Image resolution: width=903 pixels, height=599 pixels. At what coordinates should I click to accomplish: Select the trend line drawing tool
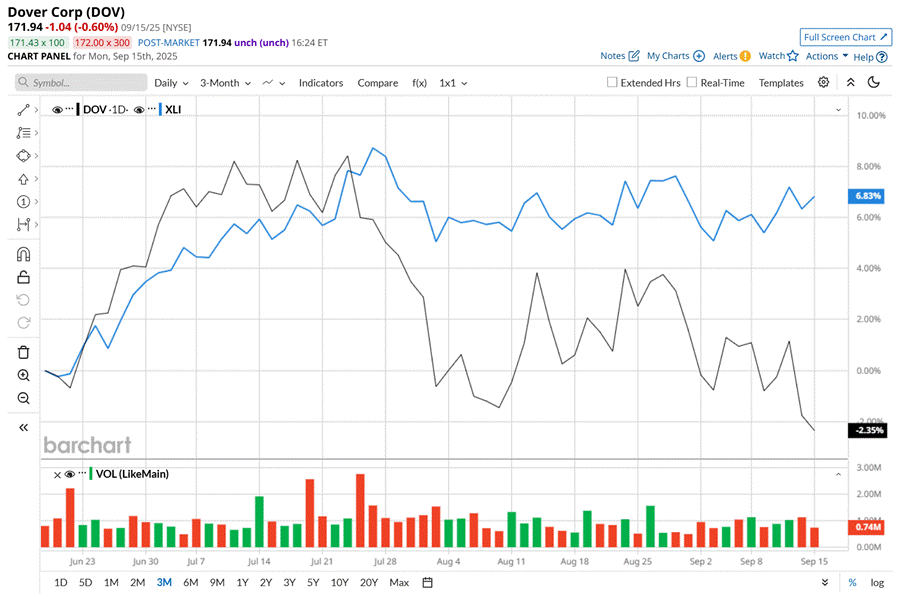tap(23, 110)
